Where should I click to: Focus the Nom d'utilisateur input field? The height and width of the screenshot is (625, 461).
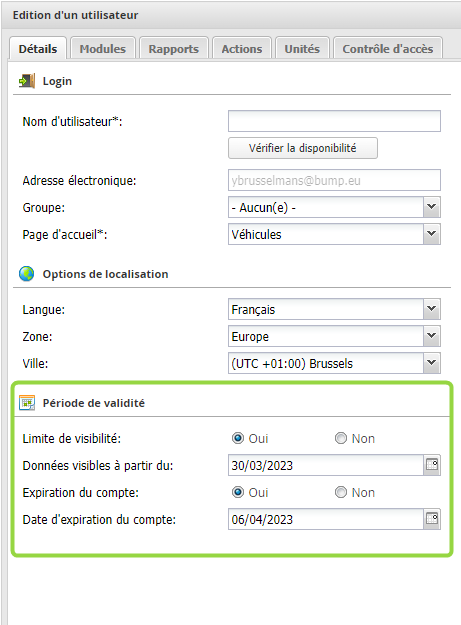334,121
